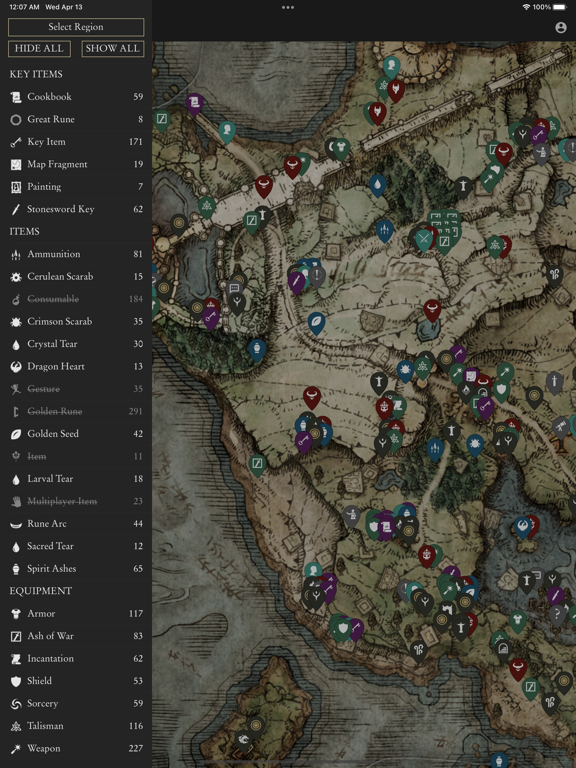The width and height of the screenshot is (576, 768).
Task: Click the Shield icon in sidebar
Action: coord(16,681)
